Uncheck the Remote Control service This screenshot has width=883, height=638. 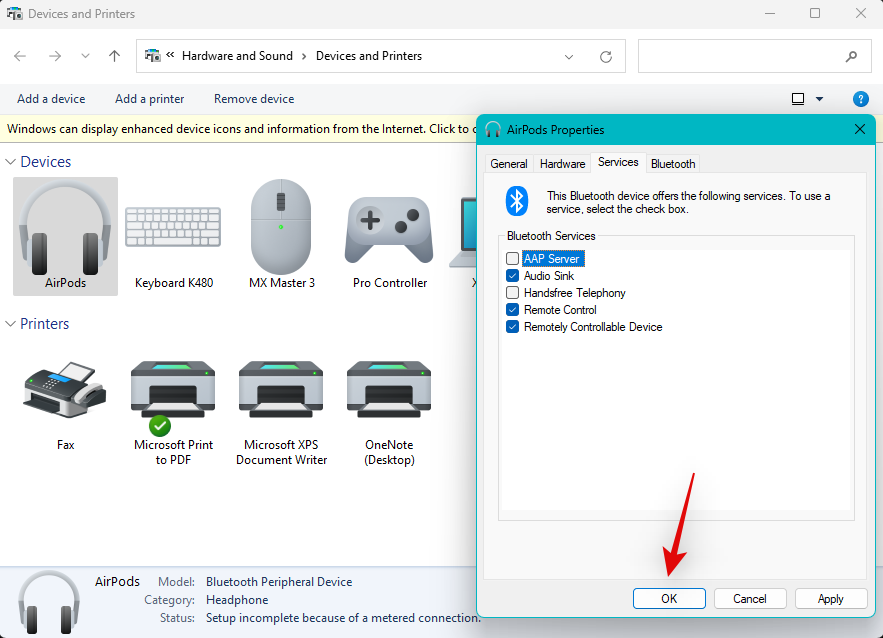pyautogui.click(x=512, y=310)
